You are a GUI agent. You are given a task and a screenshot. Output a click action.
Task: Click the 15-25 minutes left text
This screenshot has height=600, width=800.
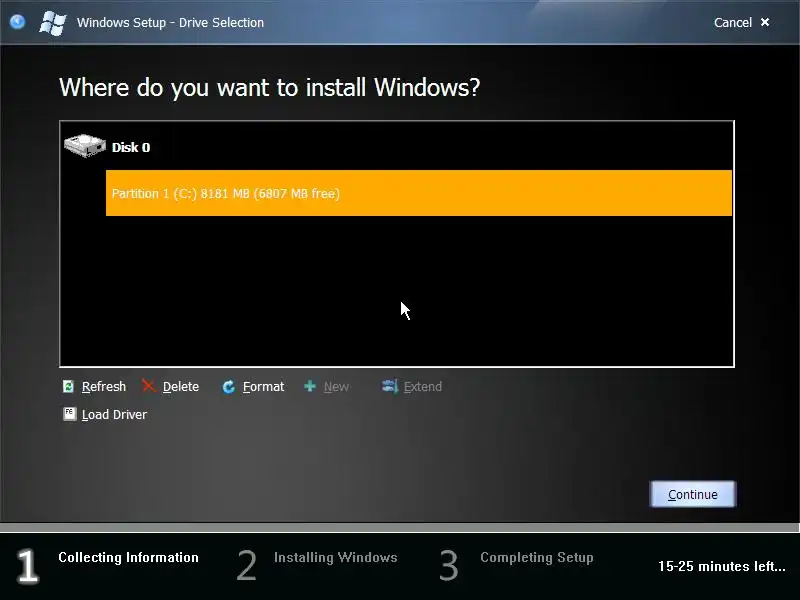pos(721,566)
